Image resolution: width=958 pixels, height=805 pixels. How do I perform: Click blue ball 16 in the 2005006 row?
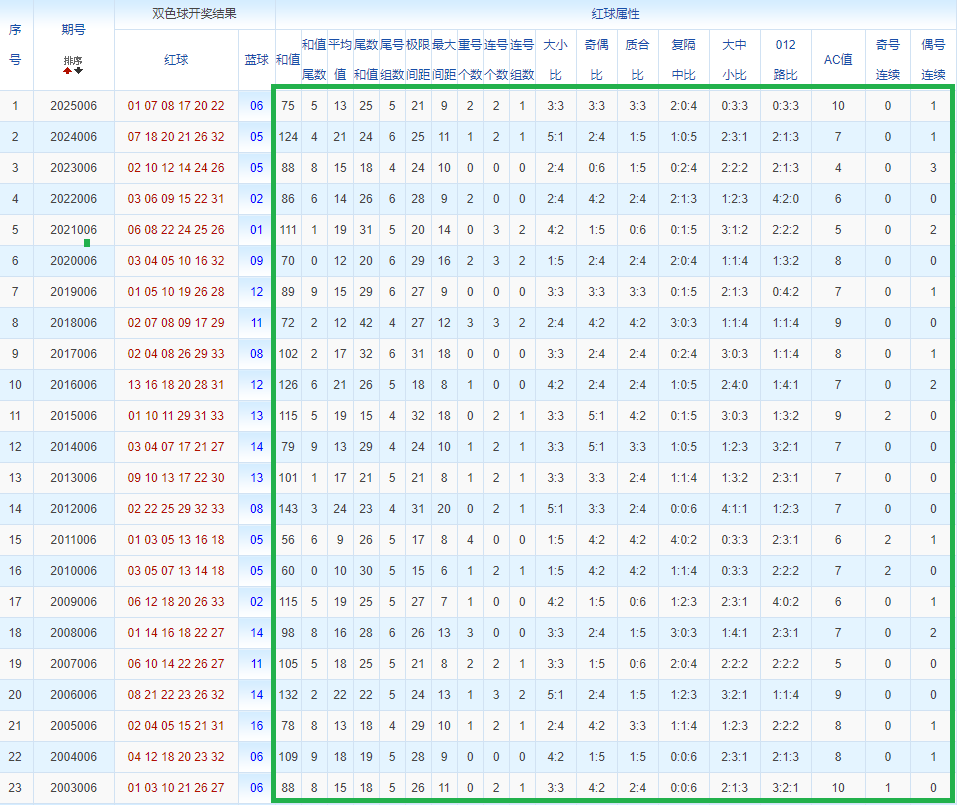click(257, 726)
